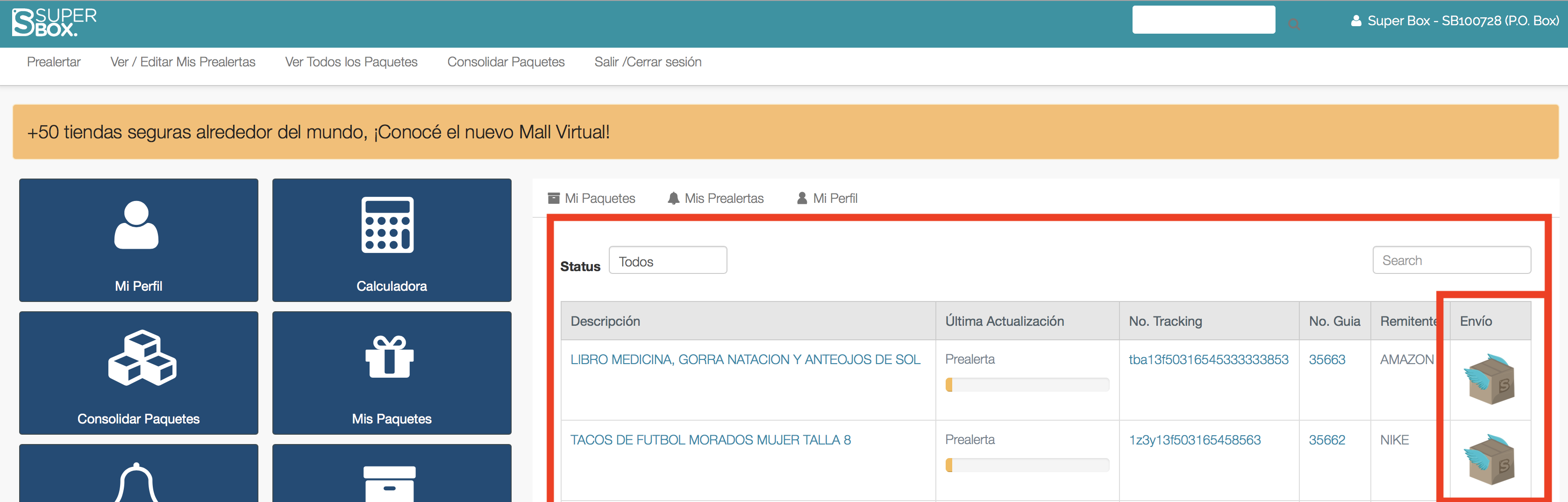Open TACOS DE FUTBOL MORADOS MUJER TALLA 8 link
Viewport: 1568px width, 502px height.
click(x=710, y=440)
